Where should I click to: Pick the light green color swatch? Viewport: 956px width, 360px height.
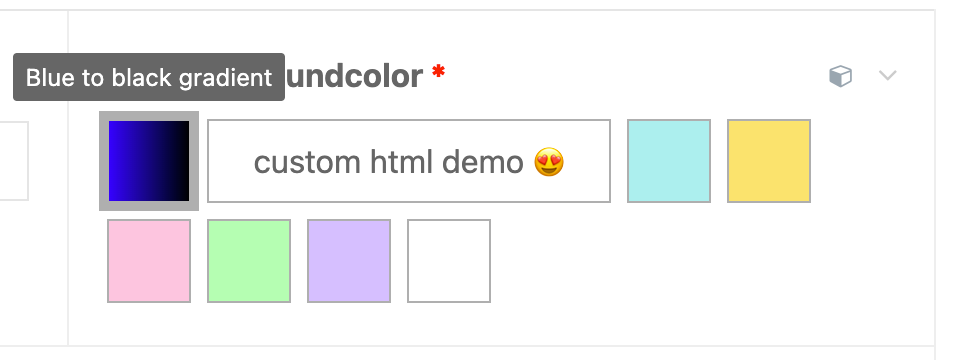pos(249,261)
